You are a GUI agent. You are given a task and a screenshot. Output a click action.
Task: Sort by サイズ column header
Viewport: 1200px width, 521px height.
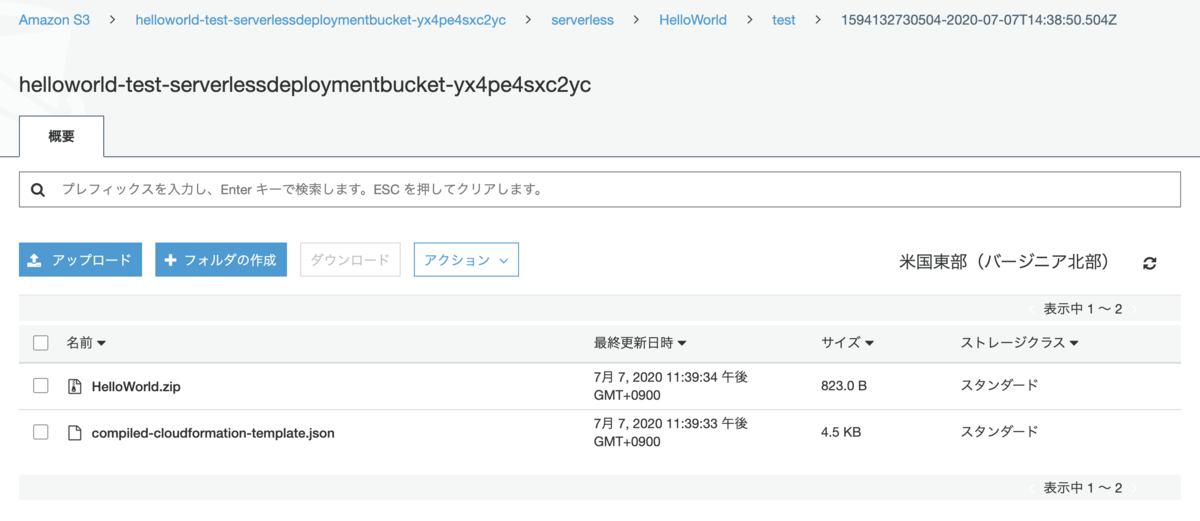click(x=847, y=343)
